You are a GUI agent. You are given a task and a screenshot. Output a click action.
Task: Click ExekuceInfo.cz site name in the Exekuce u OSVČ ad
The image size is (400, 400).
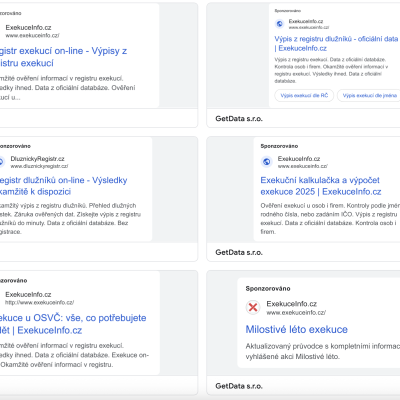(28, 294)
